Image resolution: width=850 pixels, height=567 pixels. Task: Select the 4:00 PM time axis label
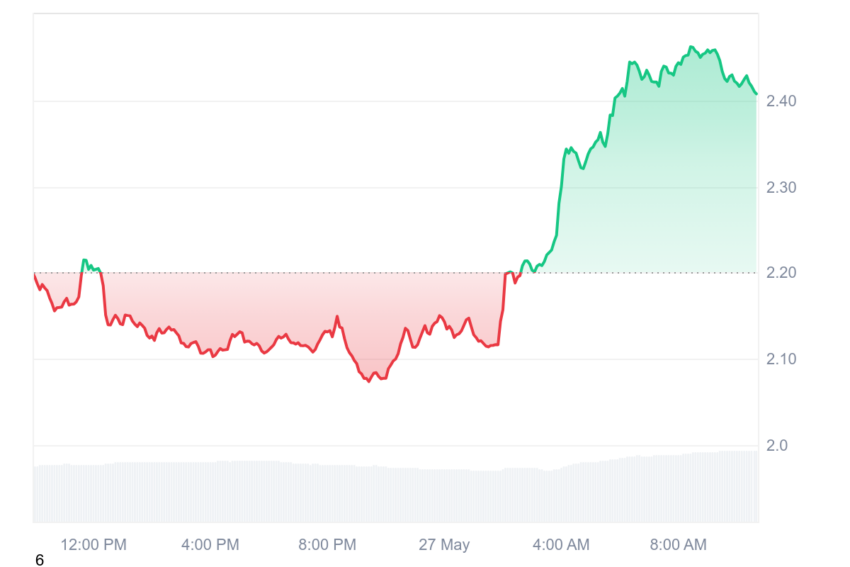(x=210, y=544)
